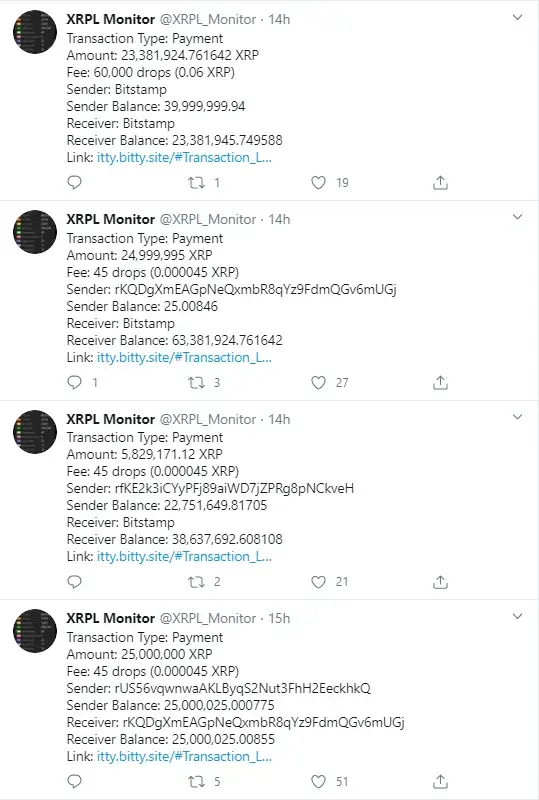Open the @XRPL_Monitor handle on first tweet
This screenshot has width=539, height=800.
pyautogui.click(x=208, y=19)
